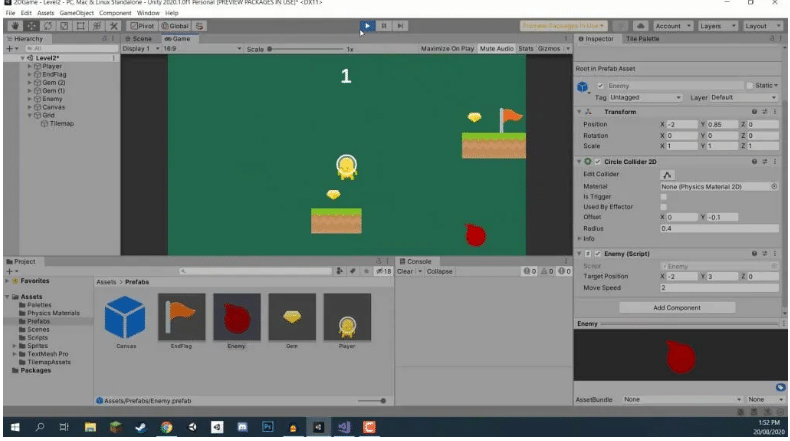790x441 pixels.
Task: Open the Tag dropdown showing Untagged
Action: point(650,97)
